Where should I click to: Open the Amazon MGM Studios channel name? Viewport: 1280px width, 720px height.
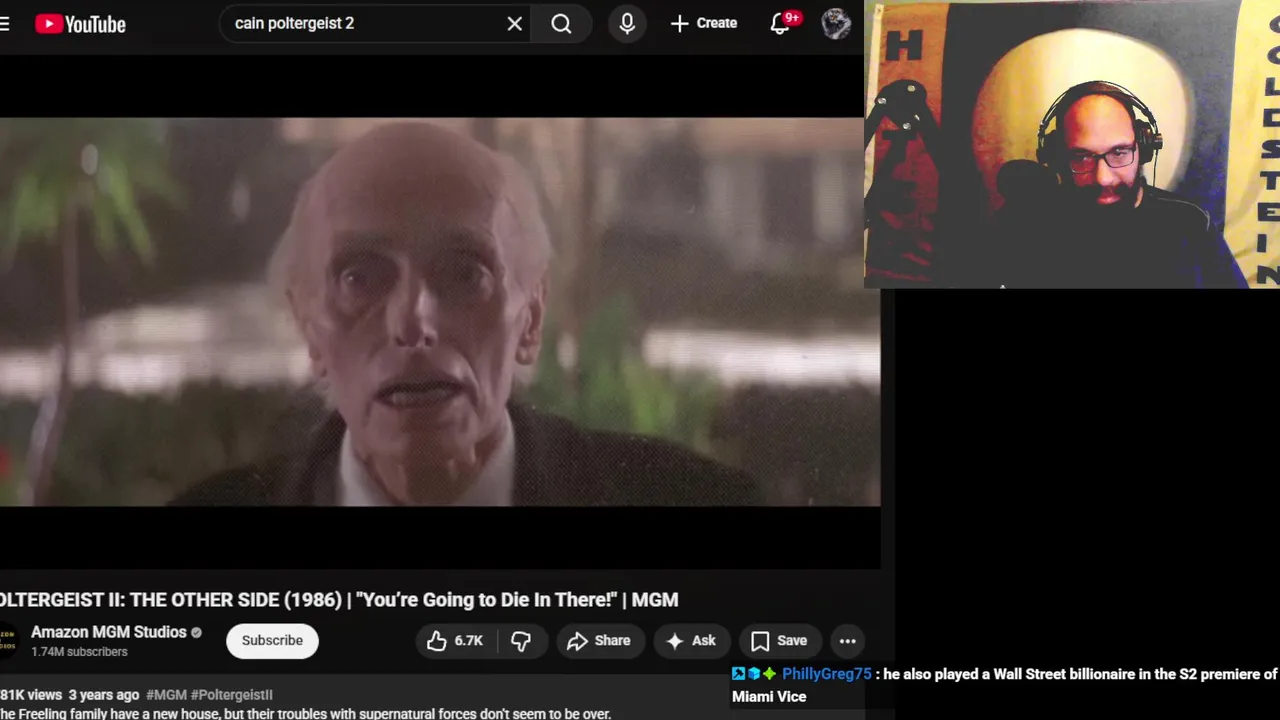(x=108, y=632)
